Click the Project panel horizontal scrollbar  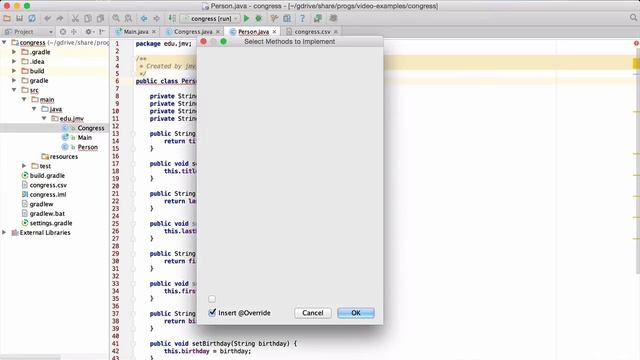[30, 357]
